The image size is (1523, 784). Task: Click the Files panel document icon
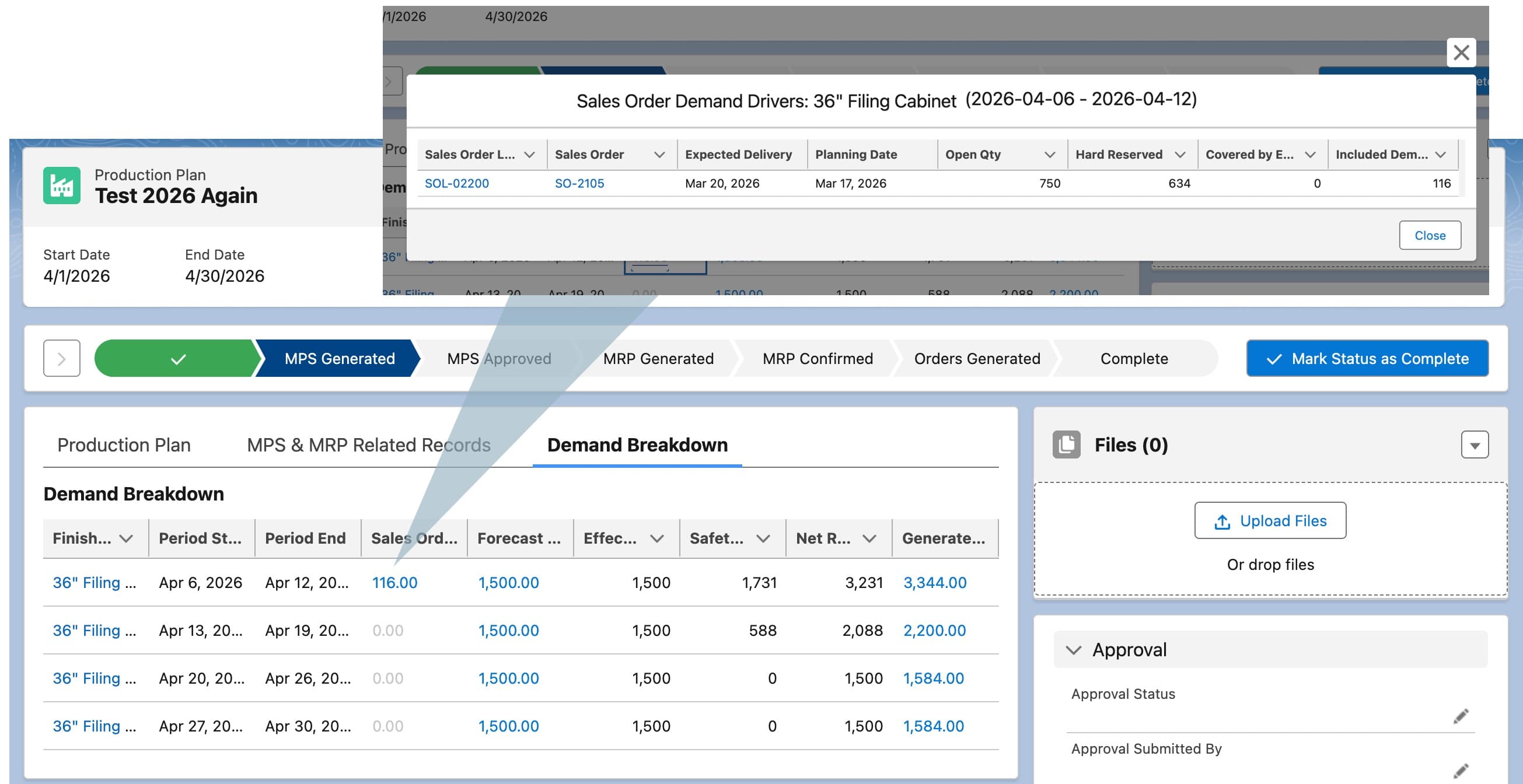pyautogui.click(x=1066, y=444)
